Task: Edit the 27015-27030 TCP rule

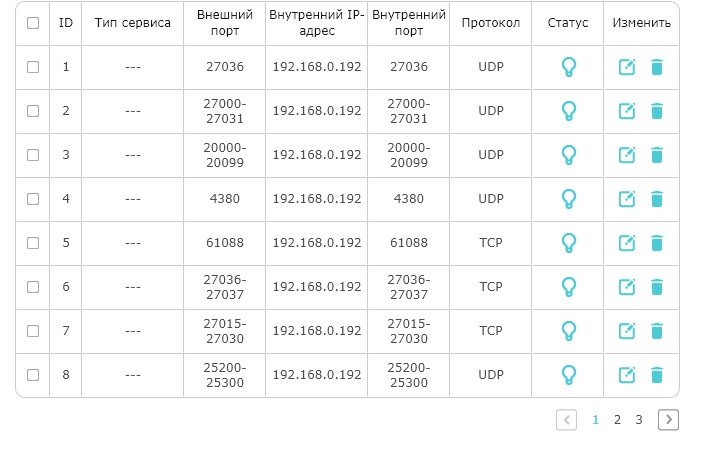Action: (x=627, y=331)
